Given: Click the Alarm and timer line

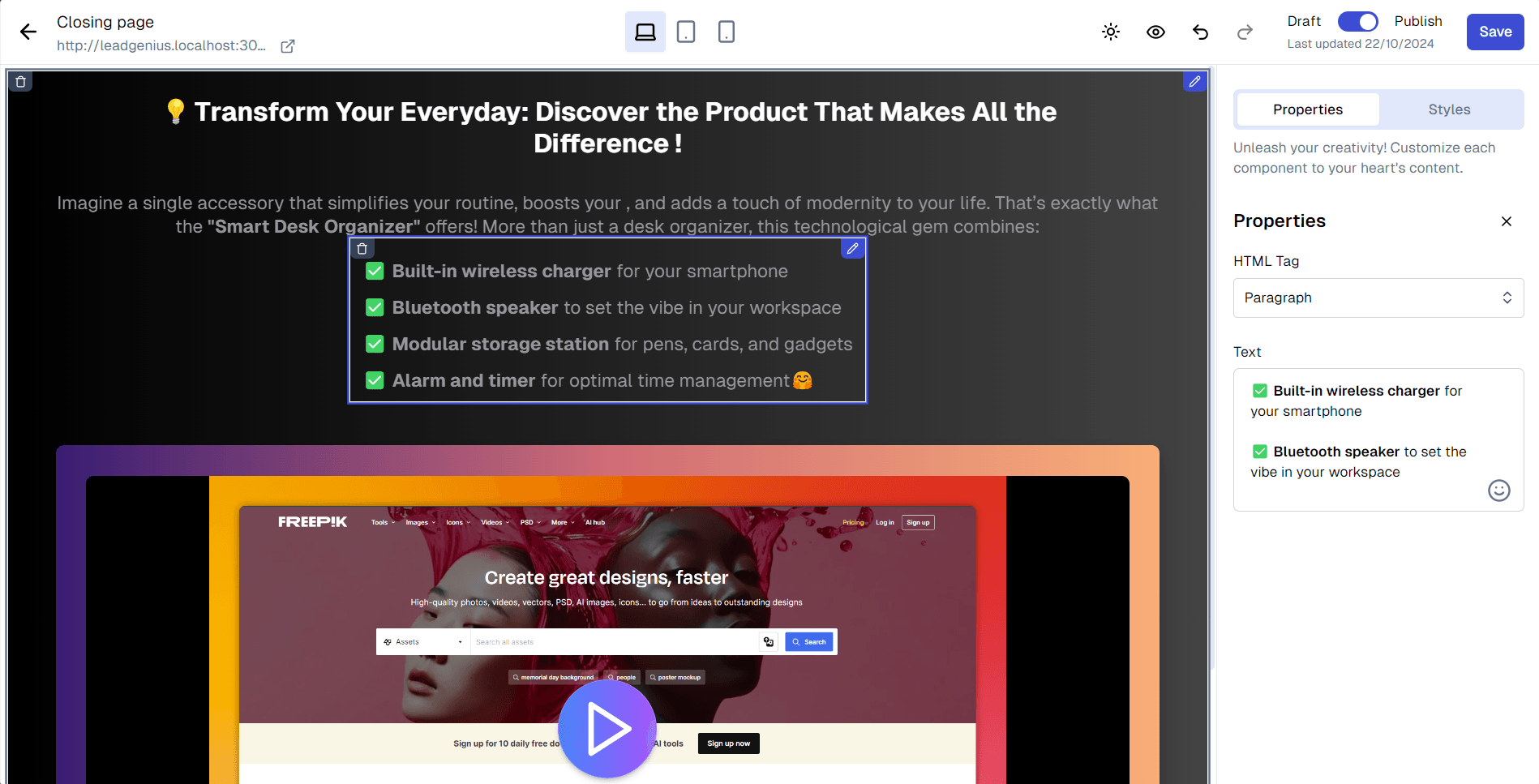Looking at the screenshot, I should click(x=590, y=380).
